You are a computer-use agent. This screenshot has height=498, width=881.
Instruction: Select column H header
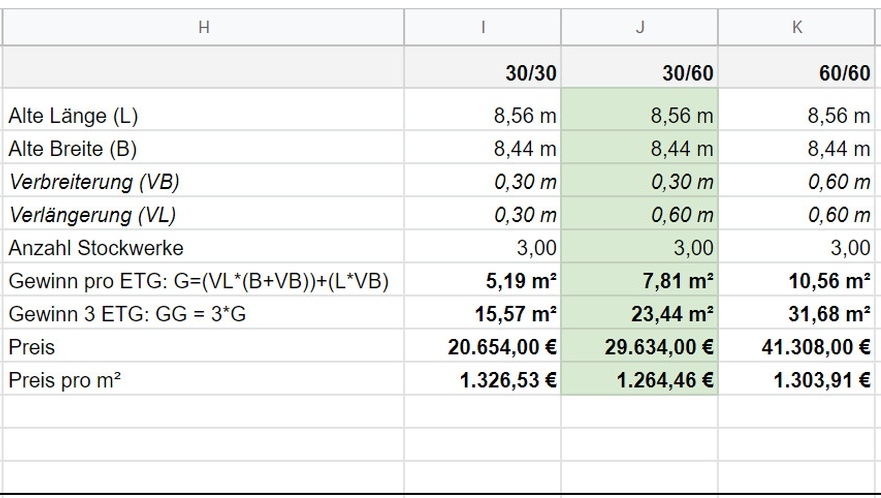[203, 27]
